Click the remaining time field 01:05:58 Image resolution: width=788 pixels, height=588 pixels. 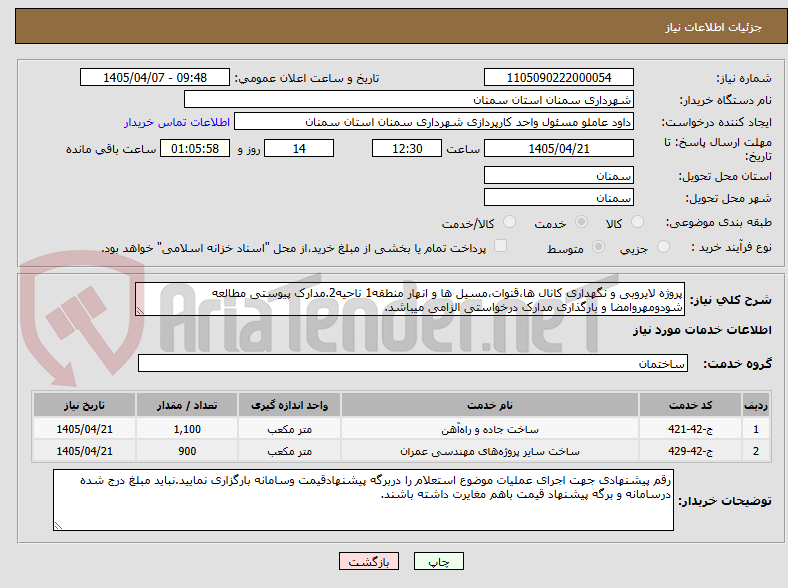coord(195,148)
